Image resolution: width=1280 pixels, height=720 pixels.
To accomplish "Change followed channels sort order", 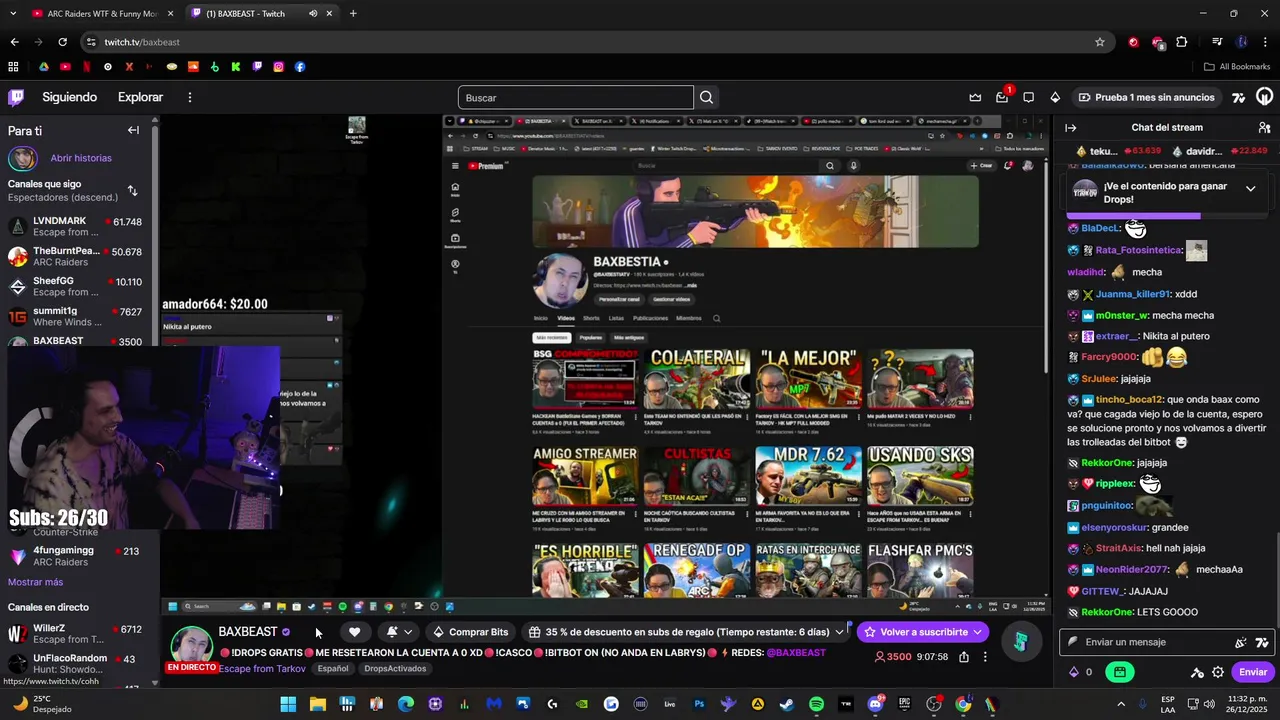I will [x=132, y=190].
